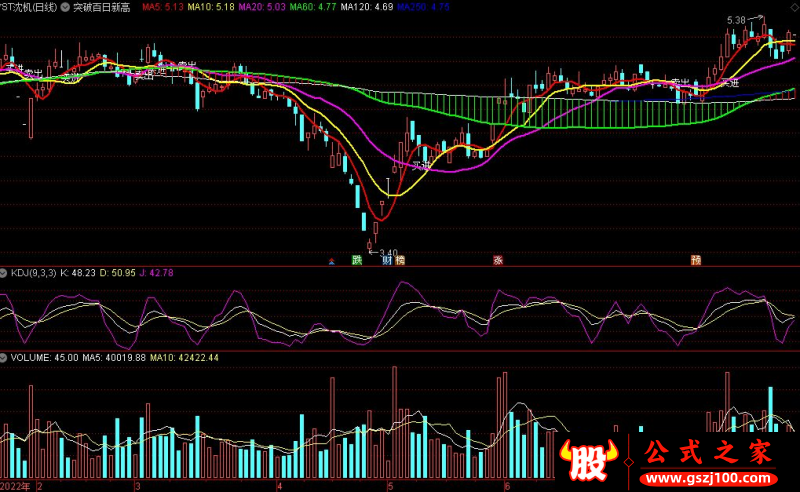
Task: Click the 买进 buy signal near May low
Action: pyautogui.click(x=421, y=165)
